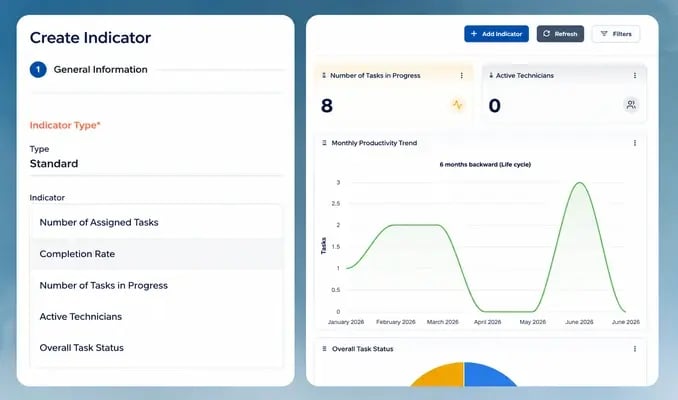Click the '6 months backward (Life cycle)' chart title
The image size is (678, 400).
tap(485, 164)
